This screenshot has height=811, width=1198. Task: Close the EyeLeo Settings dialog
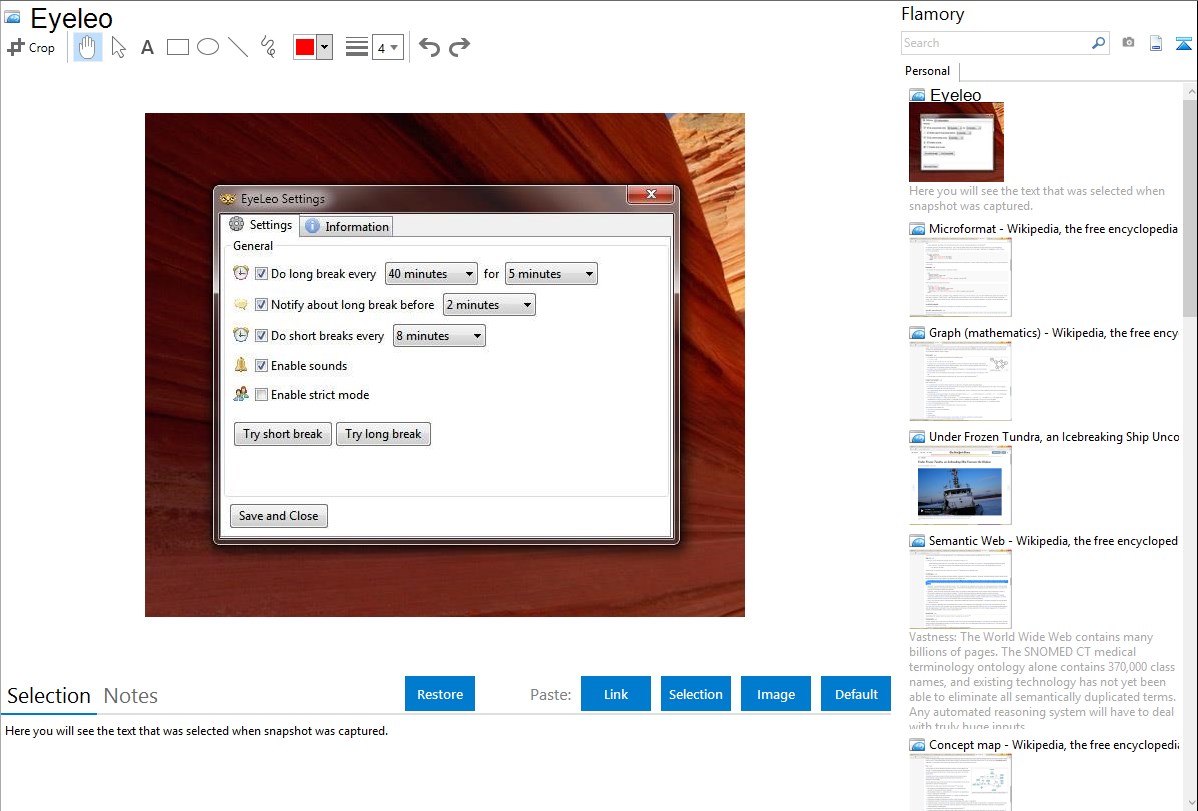pyautogui.click(x=651, y=194)
